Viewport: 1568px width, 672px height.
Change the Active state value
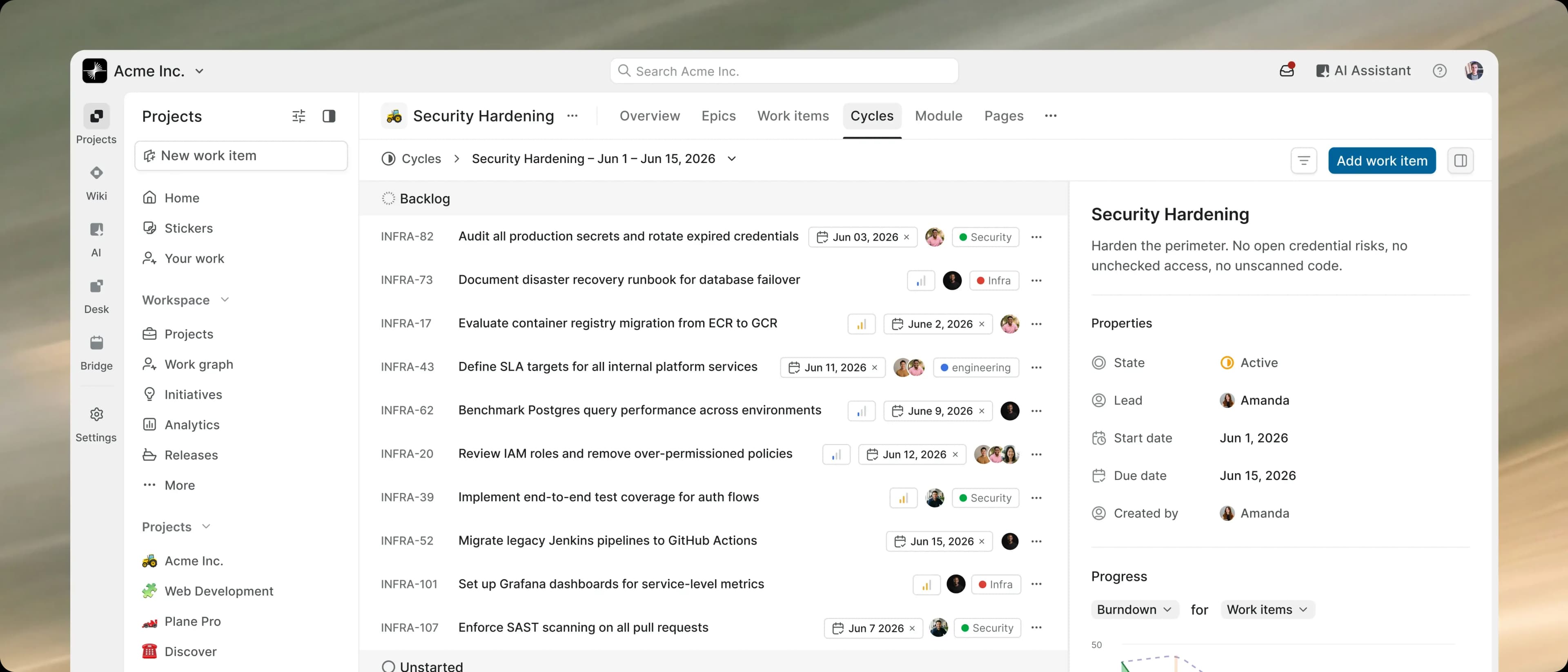point(1249,363)
